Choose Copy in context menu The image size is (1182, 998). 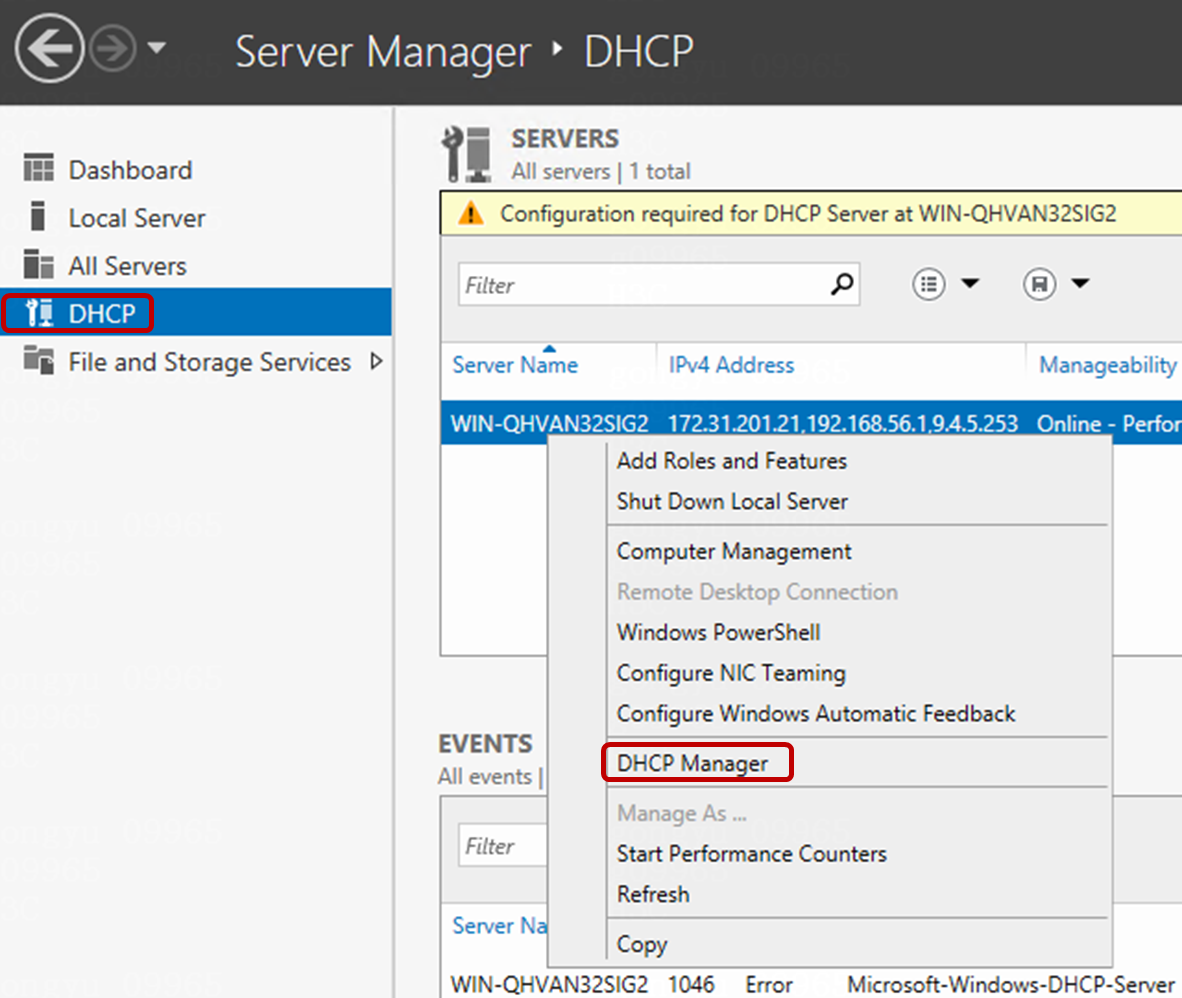(642, 944)
